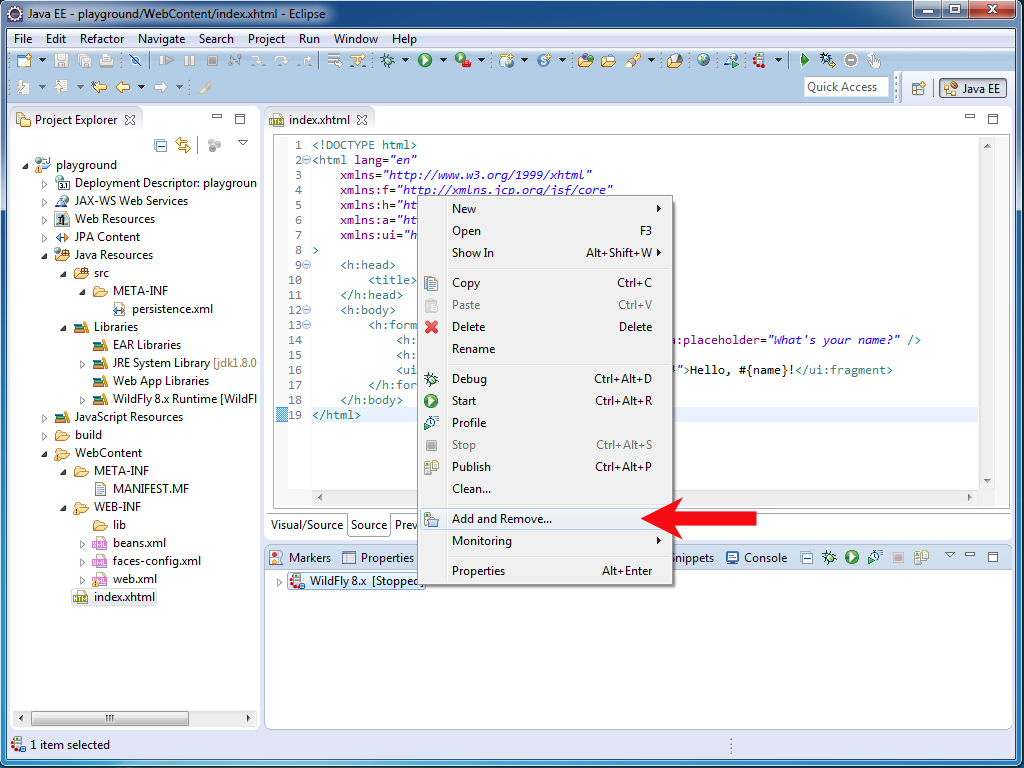Switch to the Source editor tab

point(369,524)
